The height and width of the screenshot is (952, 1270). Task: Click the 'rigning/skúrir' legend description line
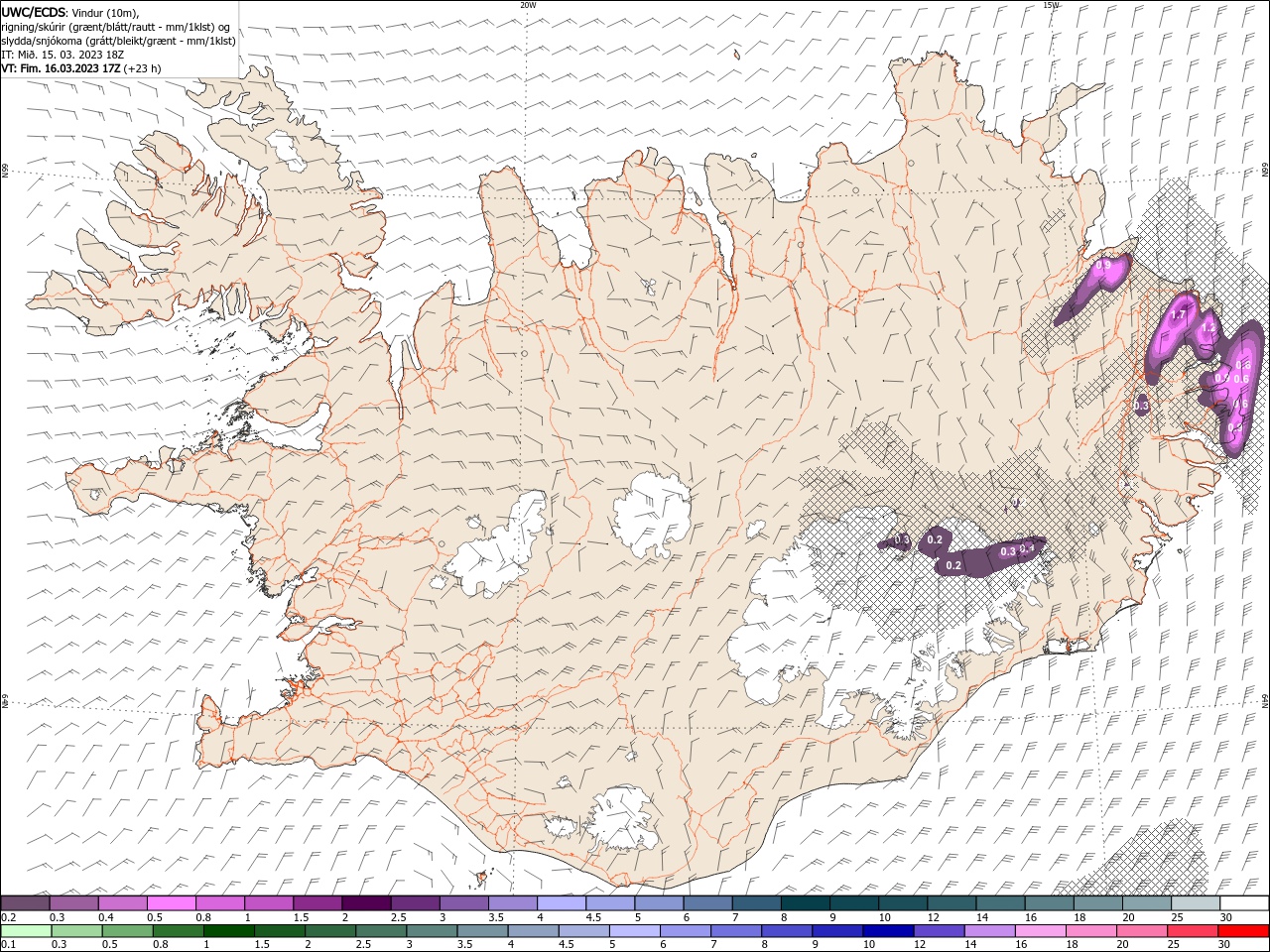pos(115,27)
